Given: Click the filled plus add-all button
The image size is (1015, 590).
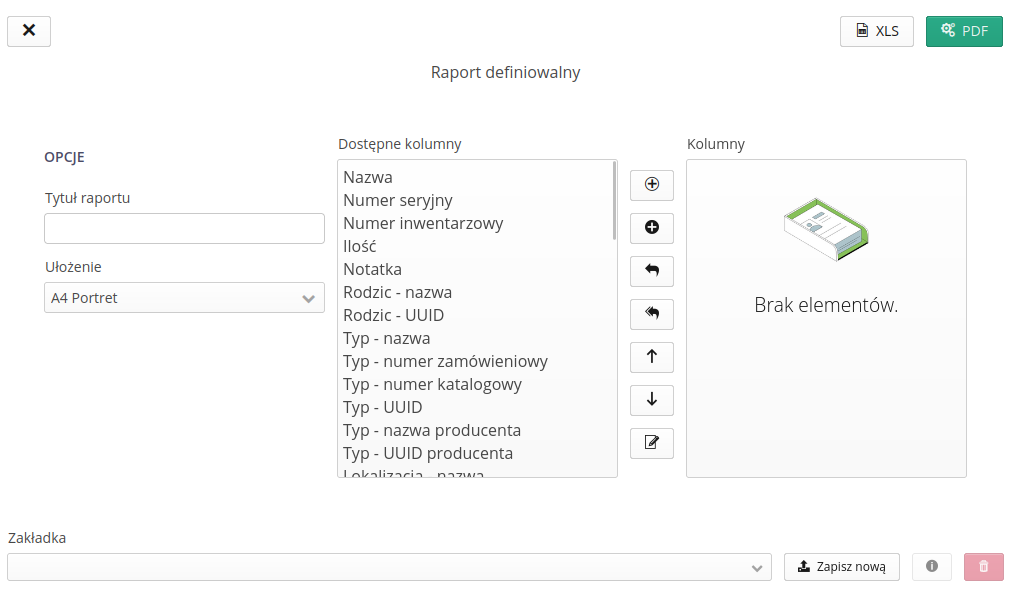Looking at the screenshot, I should coord(652,228).
